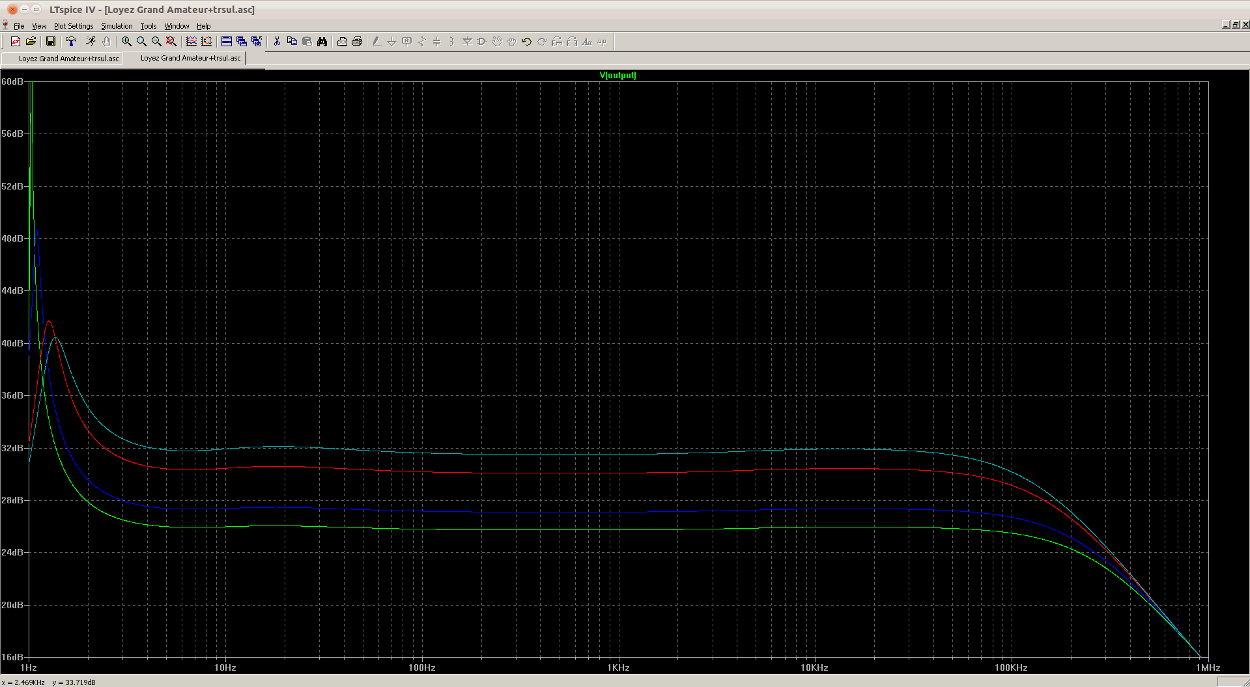Click the Close All Windows icon

[257, 41]
